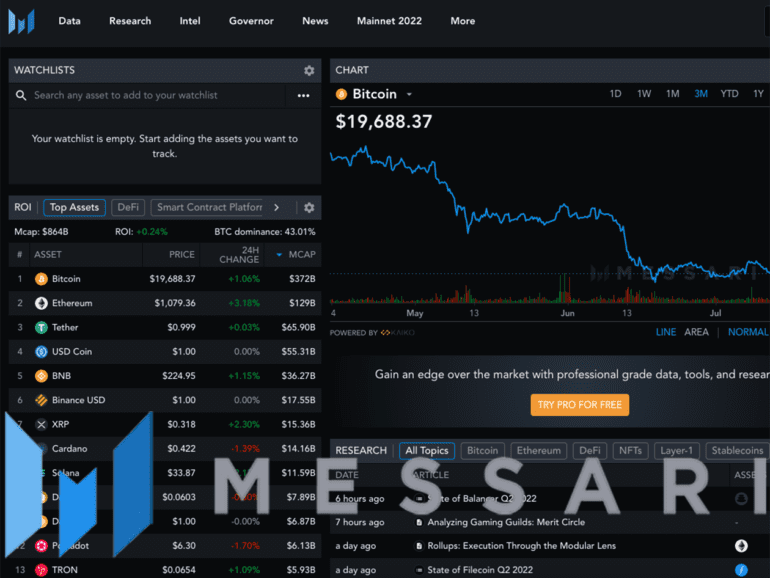
Task: Click Ethereum asset icon in Rollups article row
Action: pos(741,546)
